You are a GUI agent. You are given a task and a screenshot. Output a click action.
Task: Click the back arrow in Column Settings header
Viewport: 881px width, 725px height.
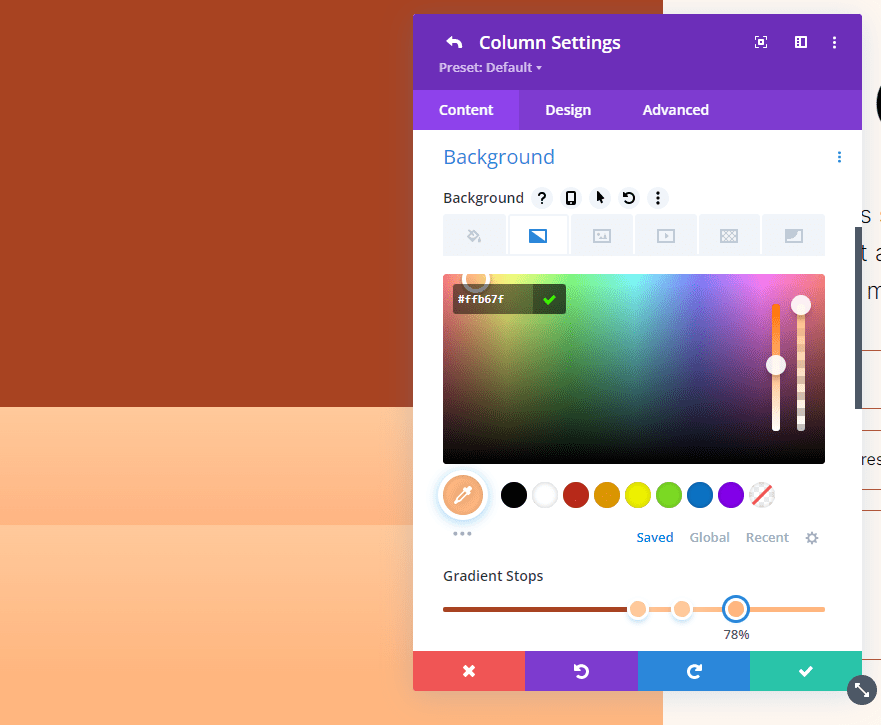(x=454, y=42)
